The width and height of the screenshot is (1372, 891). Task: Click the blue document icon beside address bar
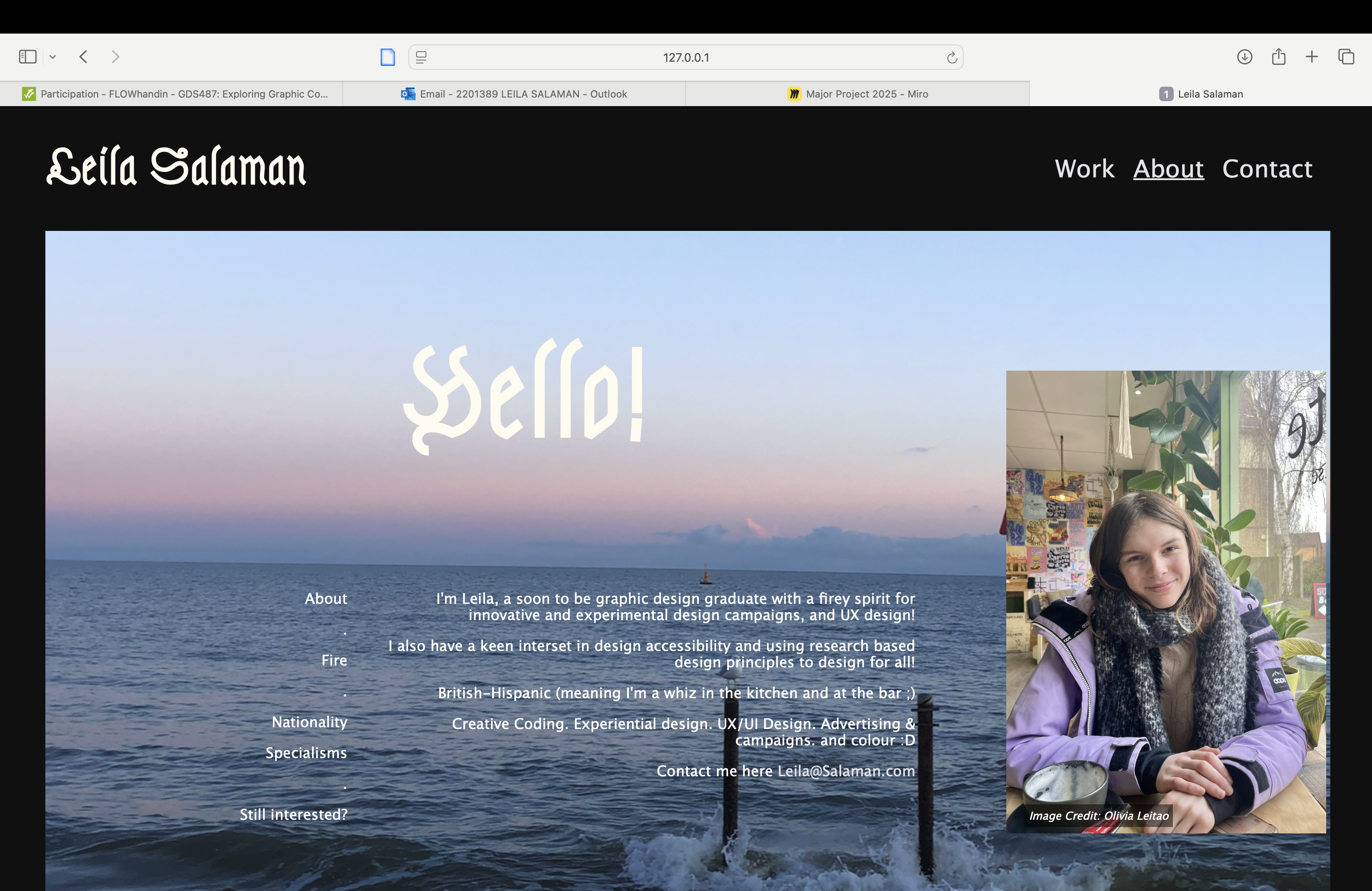(388, 57)
